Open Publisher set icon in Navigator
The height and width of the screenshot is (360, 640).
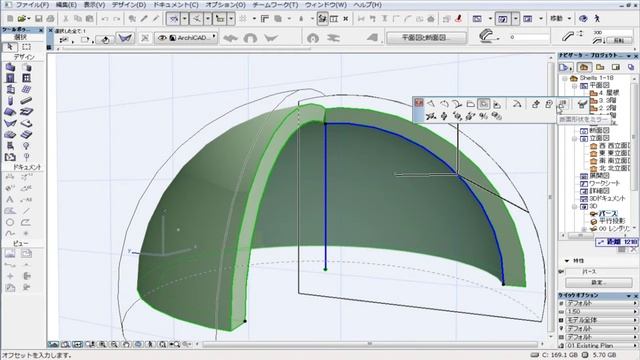coord(631,67)
